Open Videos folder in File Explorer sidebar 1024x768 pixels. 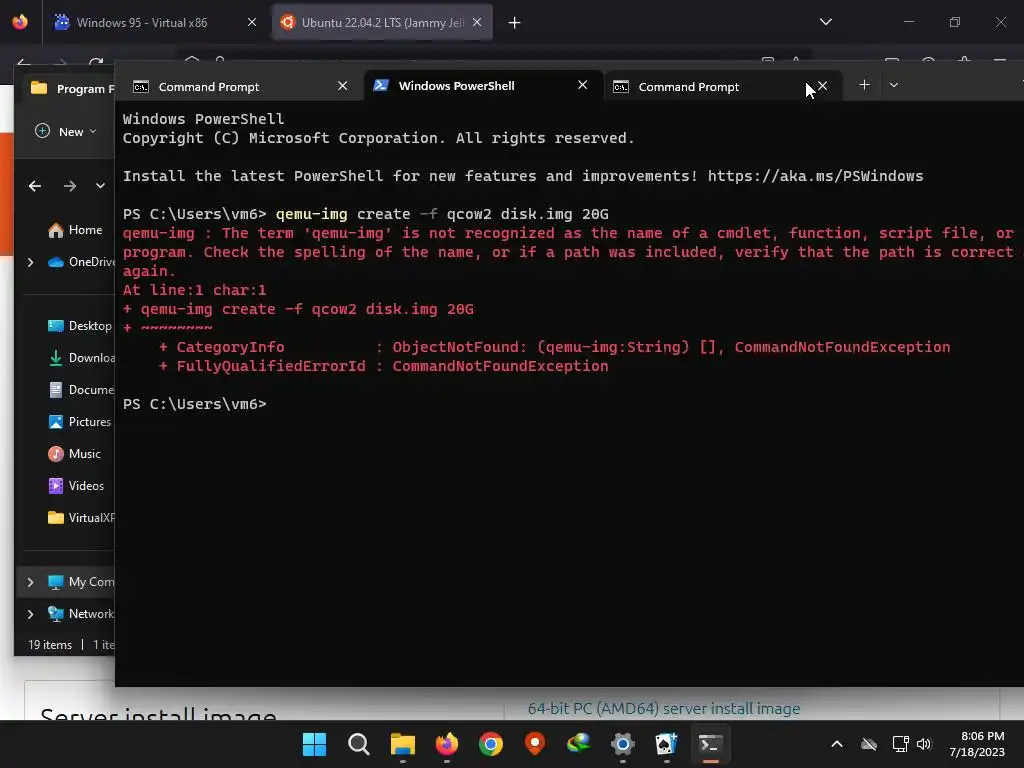pyautogui.click(x=76, y=486)
